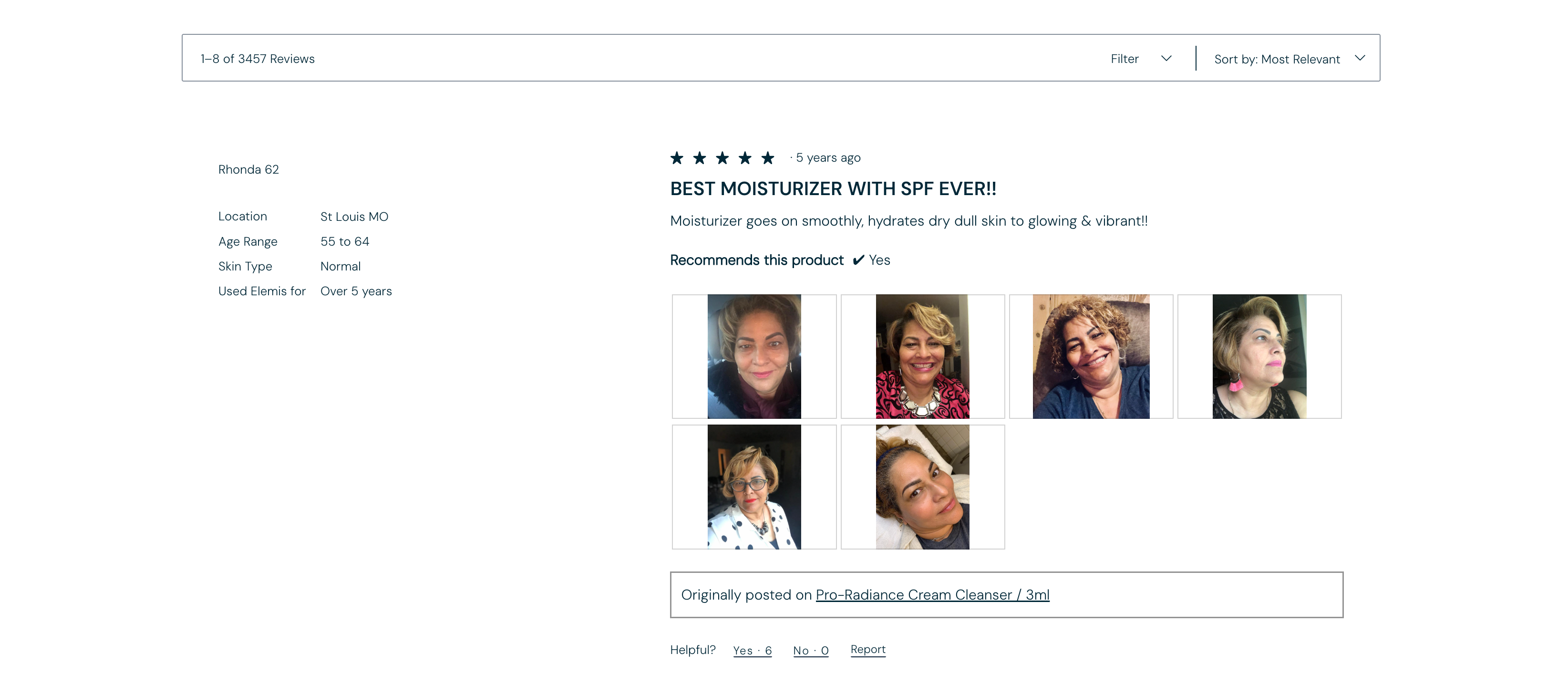1568x685 pixels.
Task: Click the checkmark beside Yes recommendation
Action: 858,260
